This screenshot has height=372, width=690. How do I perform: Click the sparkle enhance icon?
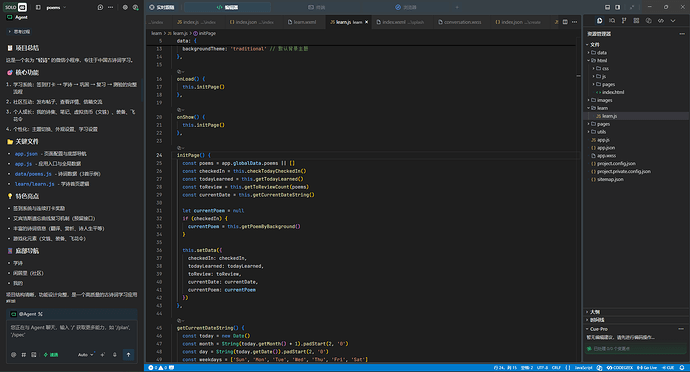pos(103,355)
